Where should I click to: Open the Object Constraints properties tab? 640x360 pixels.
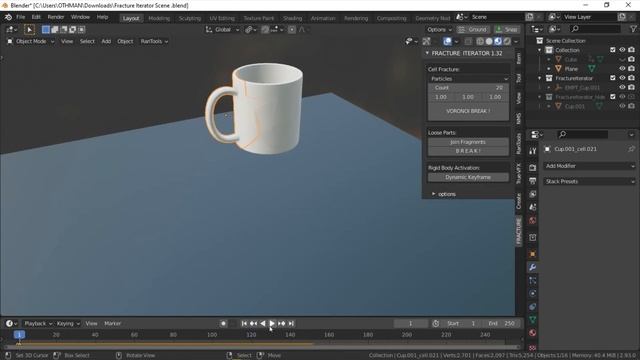tap(532, 307)
